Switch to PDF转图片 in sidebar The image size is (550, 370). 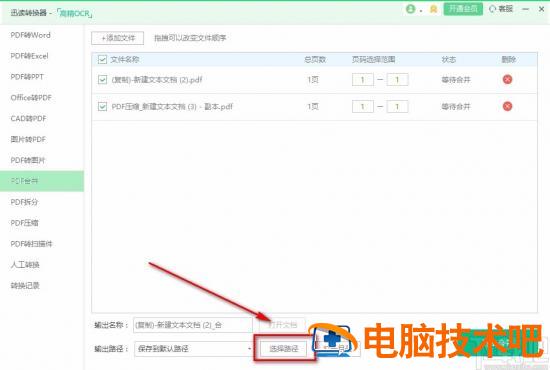click(x=28, y=160)
